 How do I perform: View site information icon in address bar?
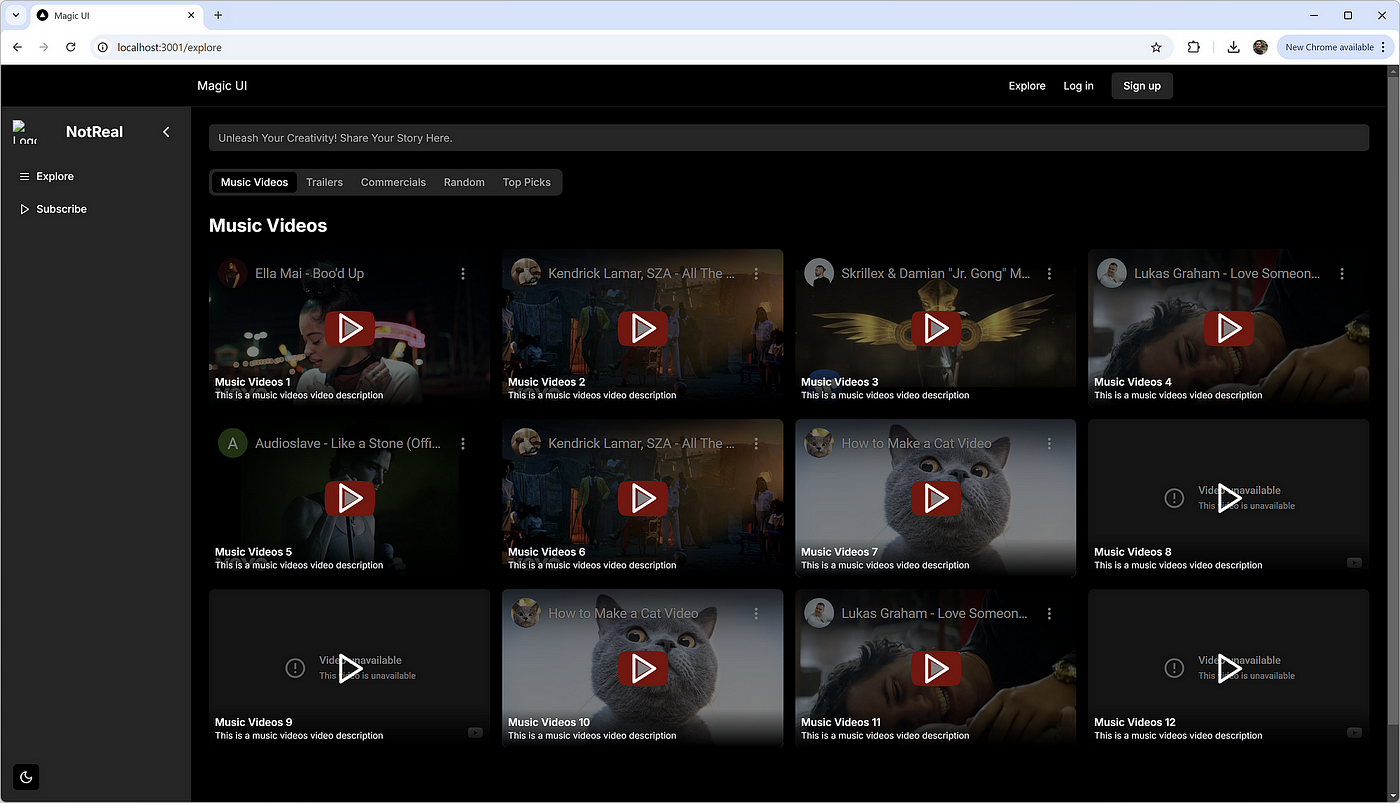(102, 47)
